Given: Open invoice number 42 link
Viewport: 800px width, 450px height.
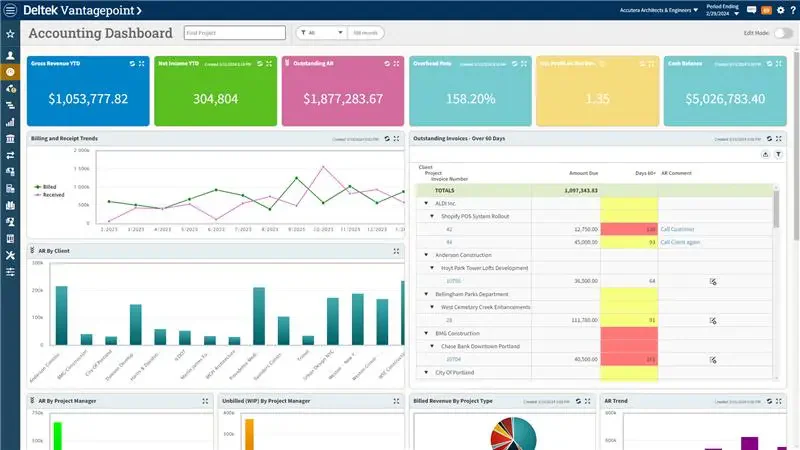Looking at the screenshot, I should pyautogui.click(x=449, y=230).
